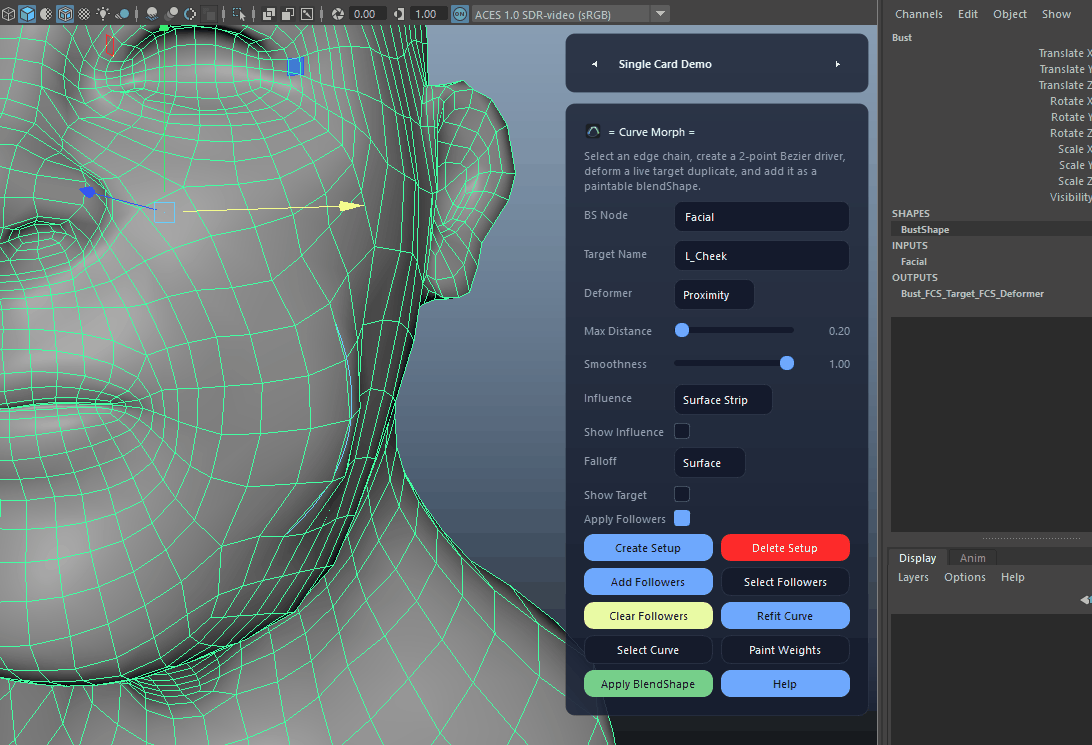Open the Deformer Proximity dropdown
The width and height of the screenshot is (1092, 745).
point(714,295)
